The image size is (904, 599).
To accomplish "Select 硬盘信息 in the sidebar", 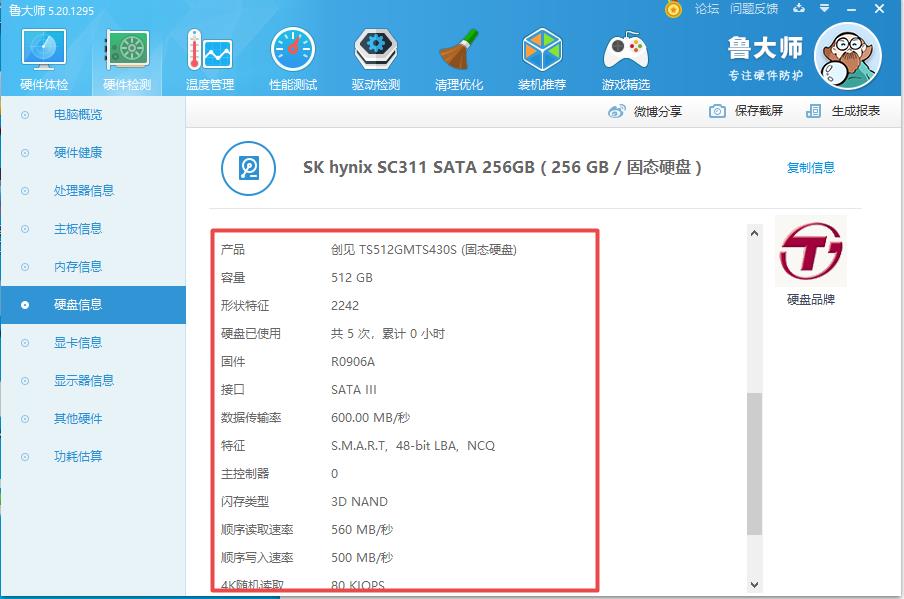I will tap(93, 305).
